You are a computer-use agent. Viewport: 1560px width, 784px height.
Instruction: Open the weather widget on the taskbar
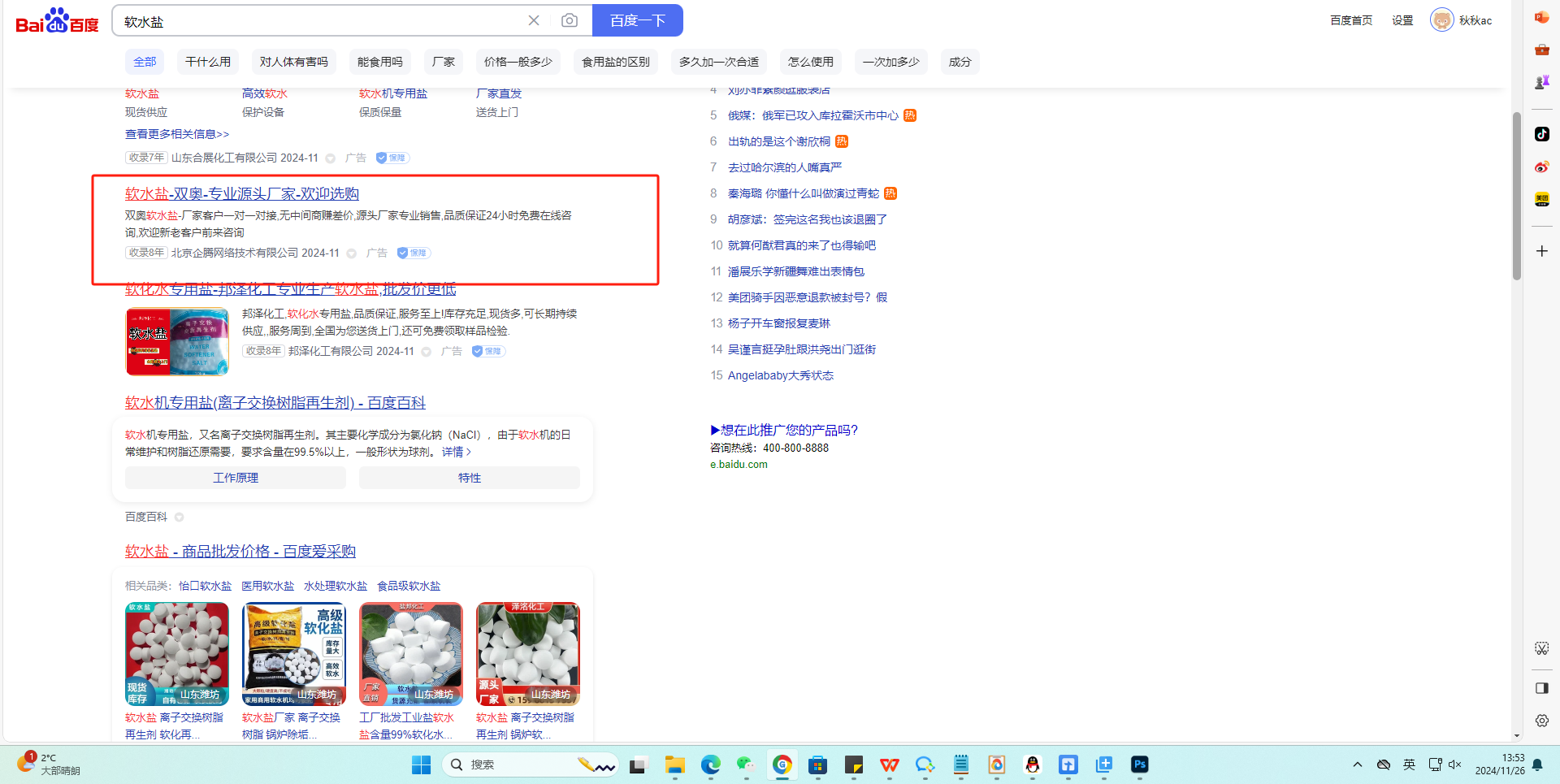(x=49, y=765)
